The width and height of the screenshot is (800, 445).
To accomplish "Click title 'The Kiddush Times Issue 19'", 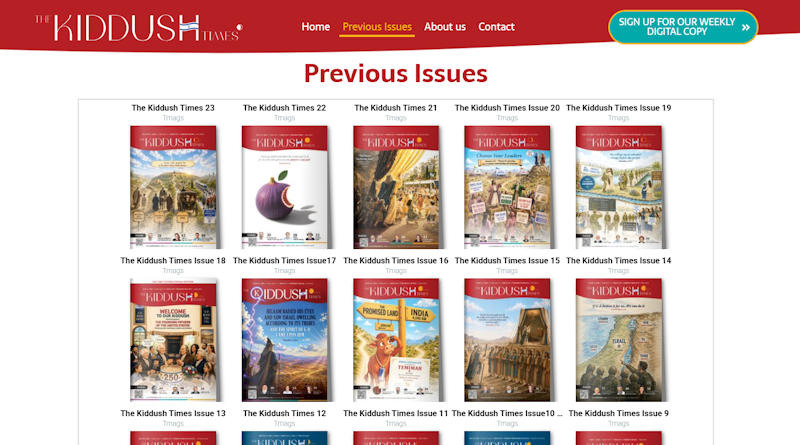I will tap(618, 108).
